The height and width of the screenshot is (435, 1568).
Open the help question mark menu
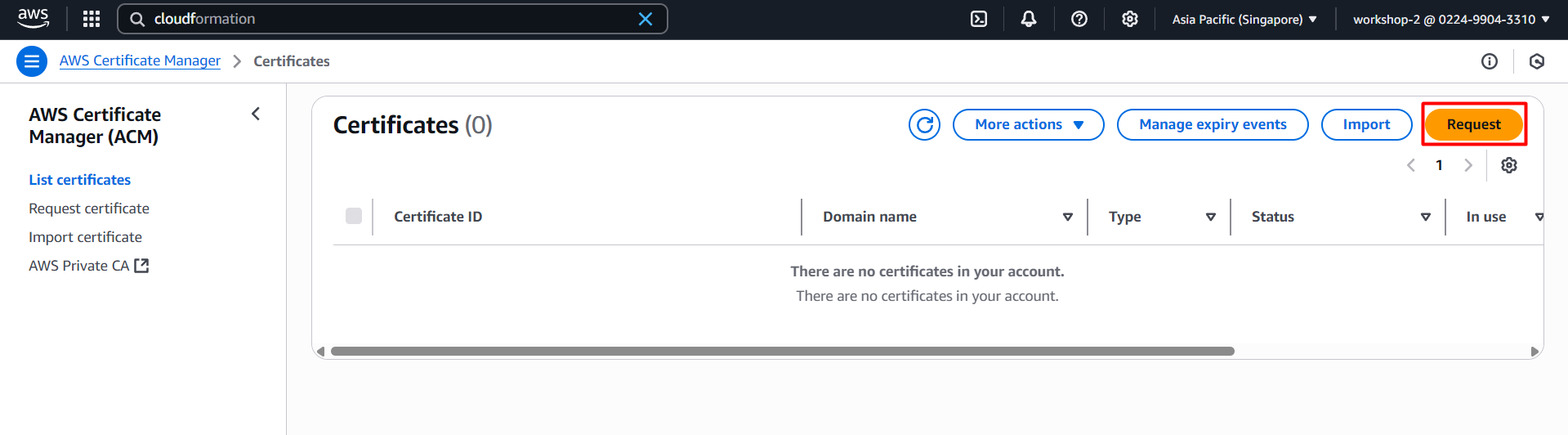click(x=1079, y=19)
